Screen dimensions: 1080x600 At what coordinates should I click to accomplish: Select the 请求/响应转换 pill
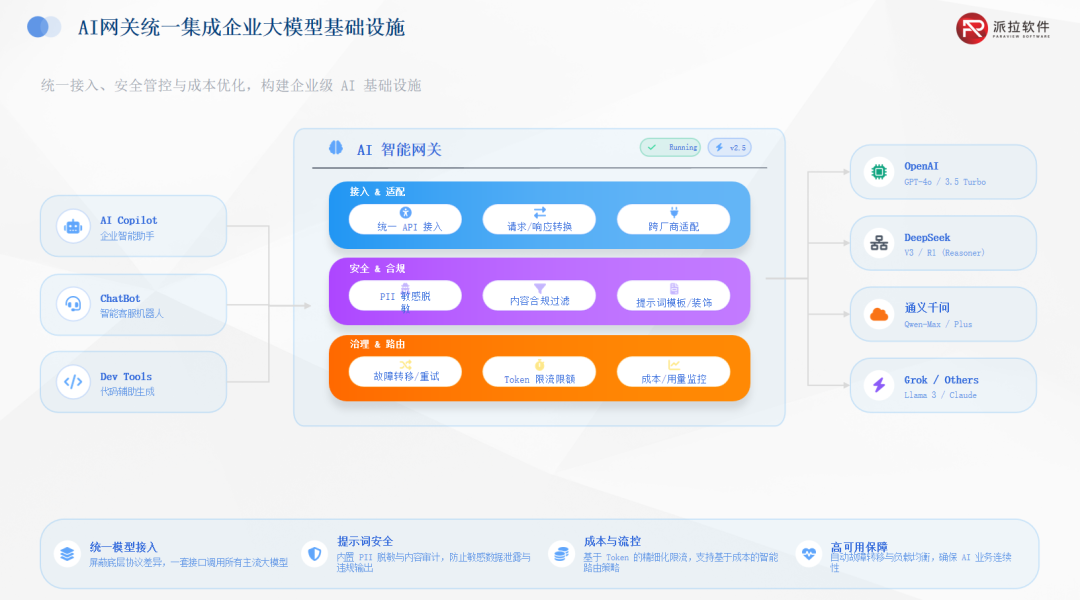(x=539, y=219)
